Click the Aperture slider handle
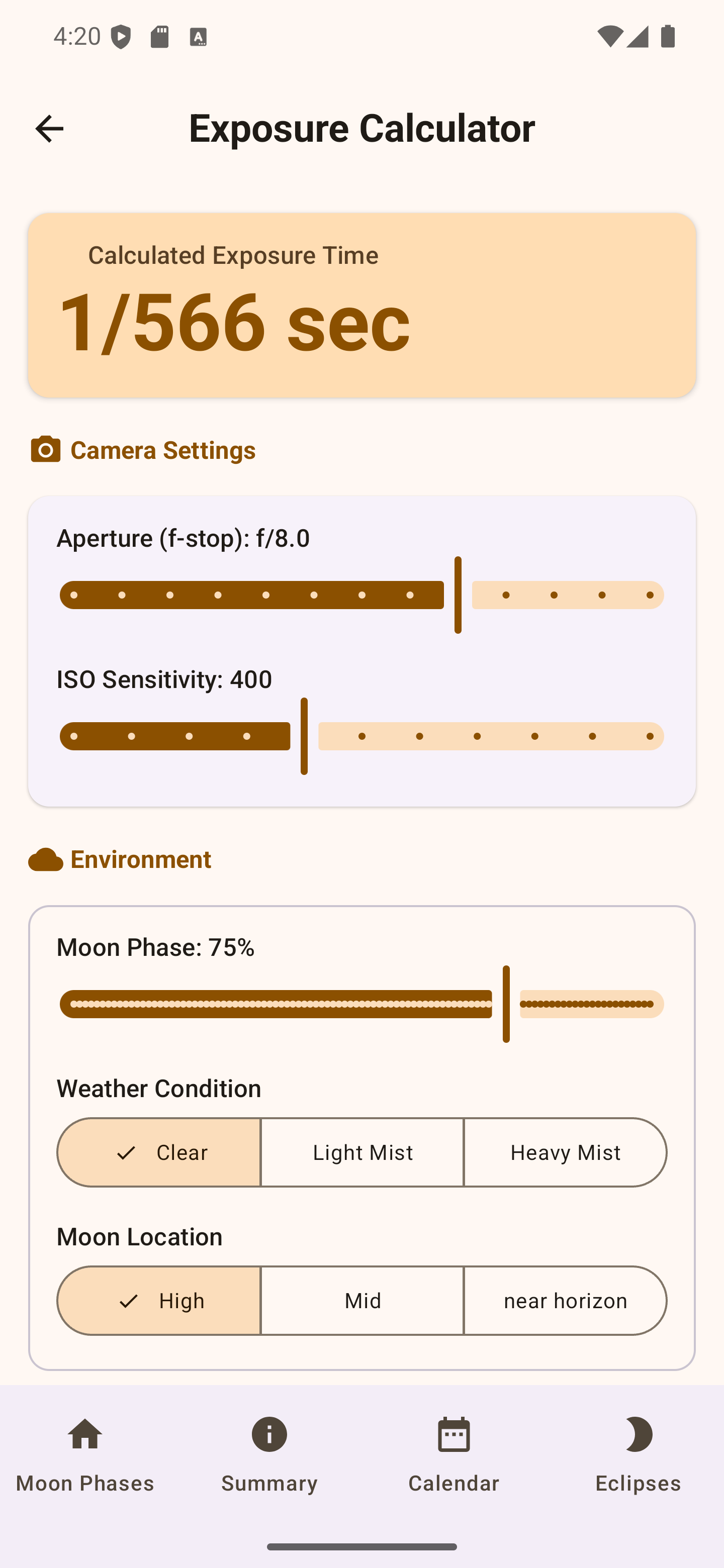The image size is (724, 1568). click(x=458, y=595)
